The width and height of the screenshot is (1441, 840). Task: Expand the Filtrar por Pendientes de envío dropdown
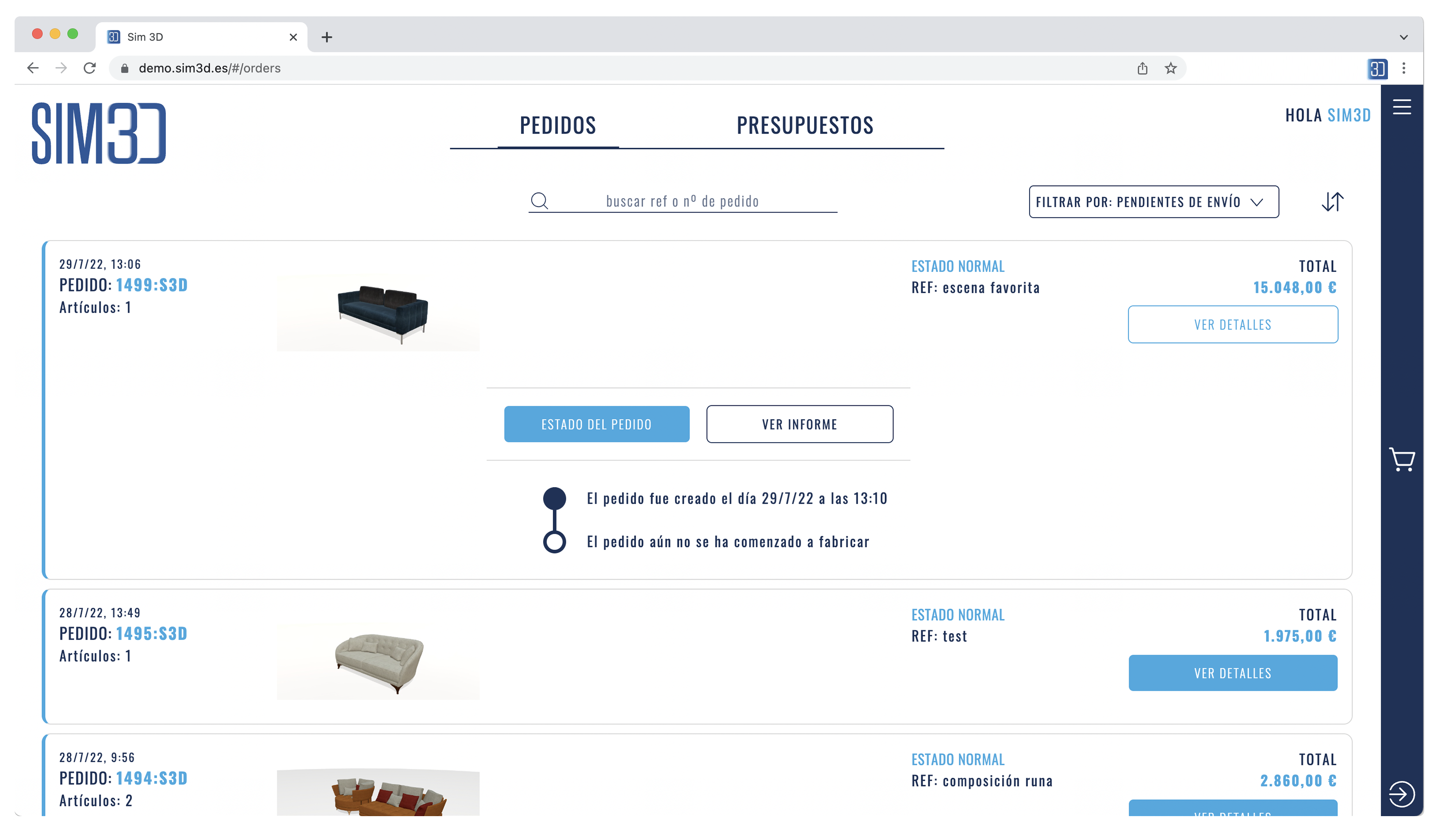click(1154, 202)
